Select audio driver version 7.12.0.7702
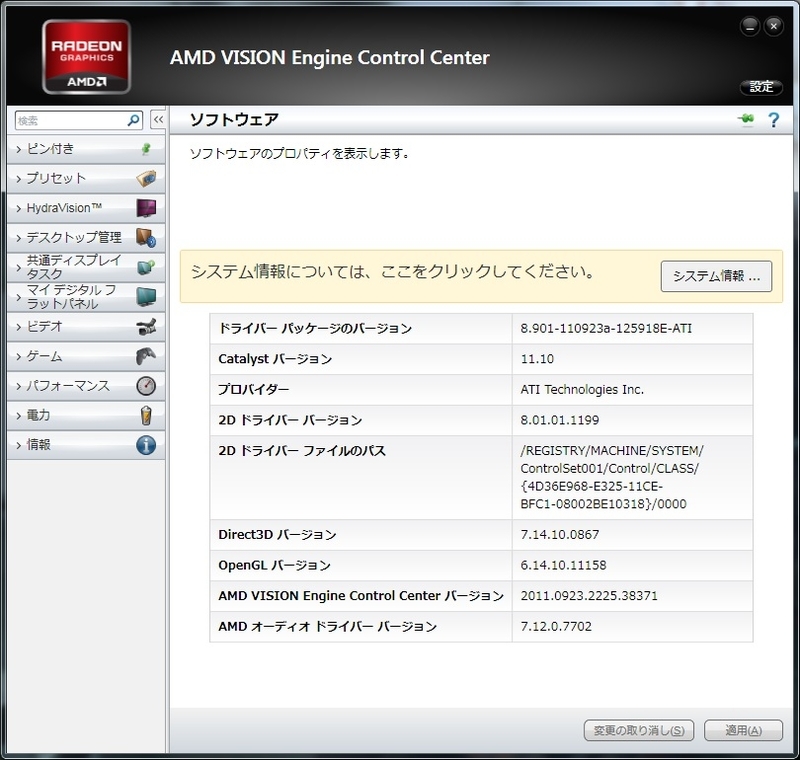The image size is (800, 760). click(x=556, y=626)
